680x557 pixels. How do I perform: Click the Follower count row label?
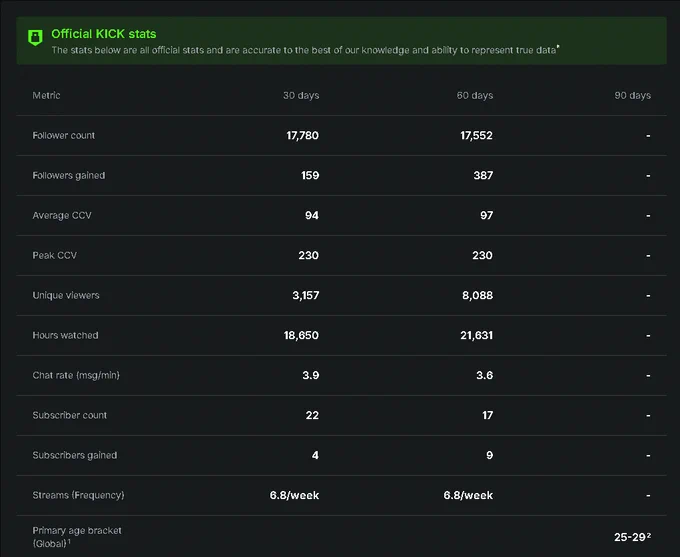63,135
